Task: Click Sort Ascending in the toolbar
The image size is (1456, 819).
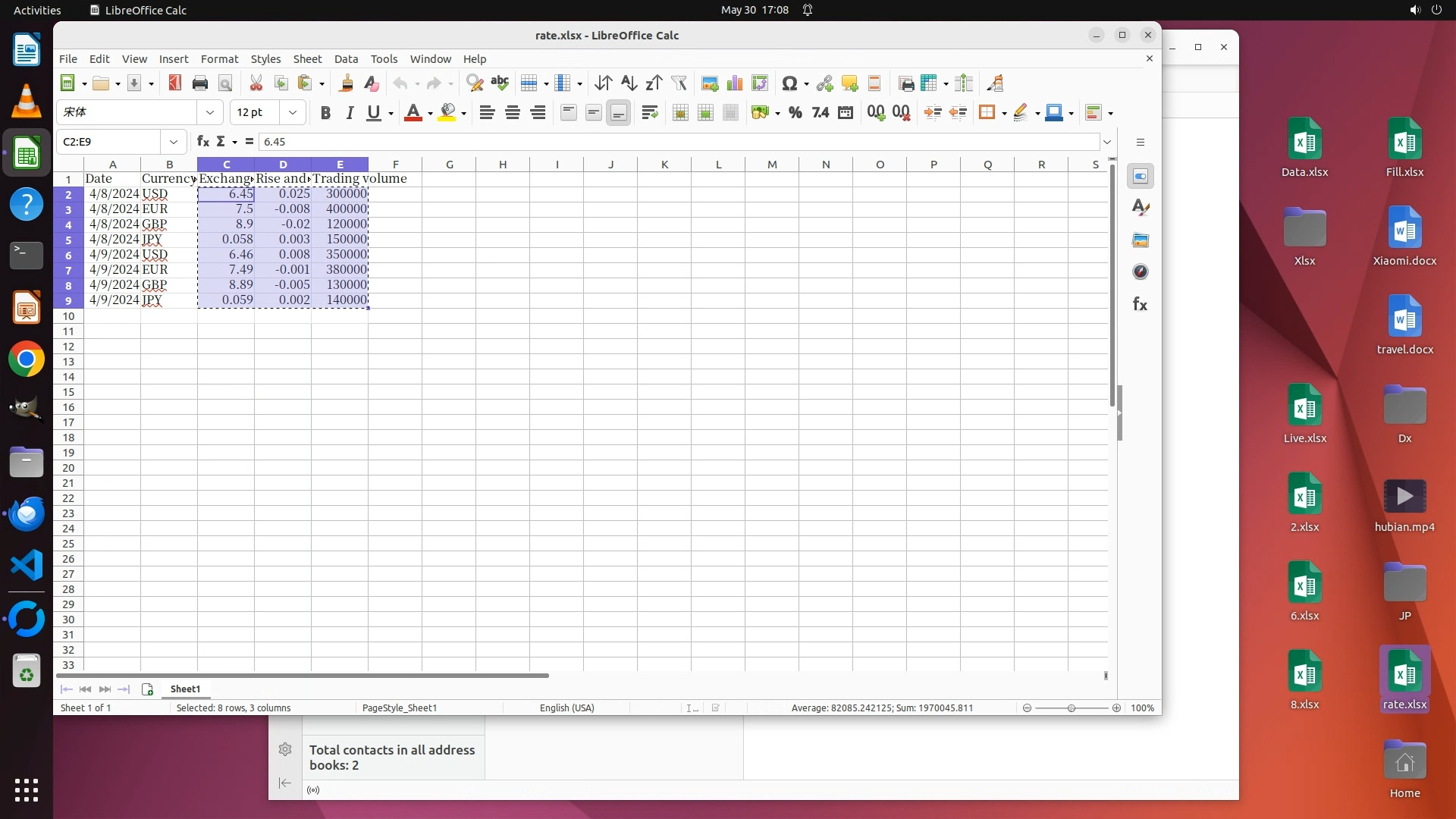Action: point(629,83)
